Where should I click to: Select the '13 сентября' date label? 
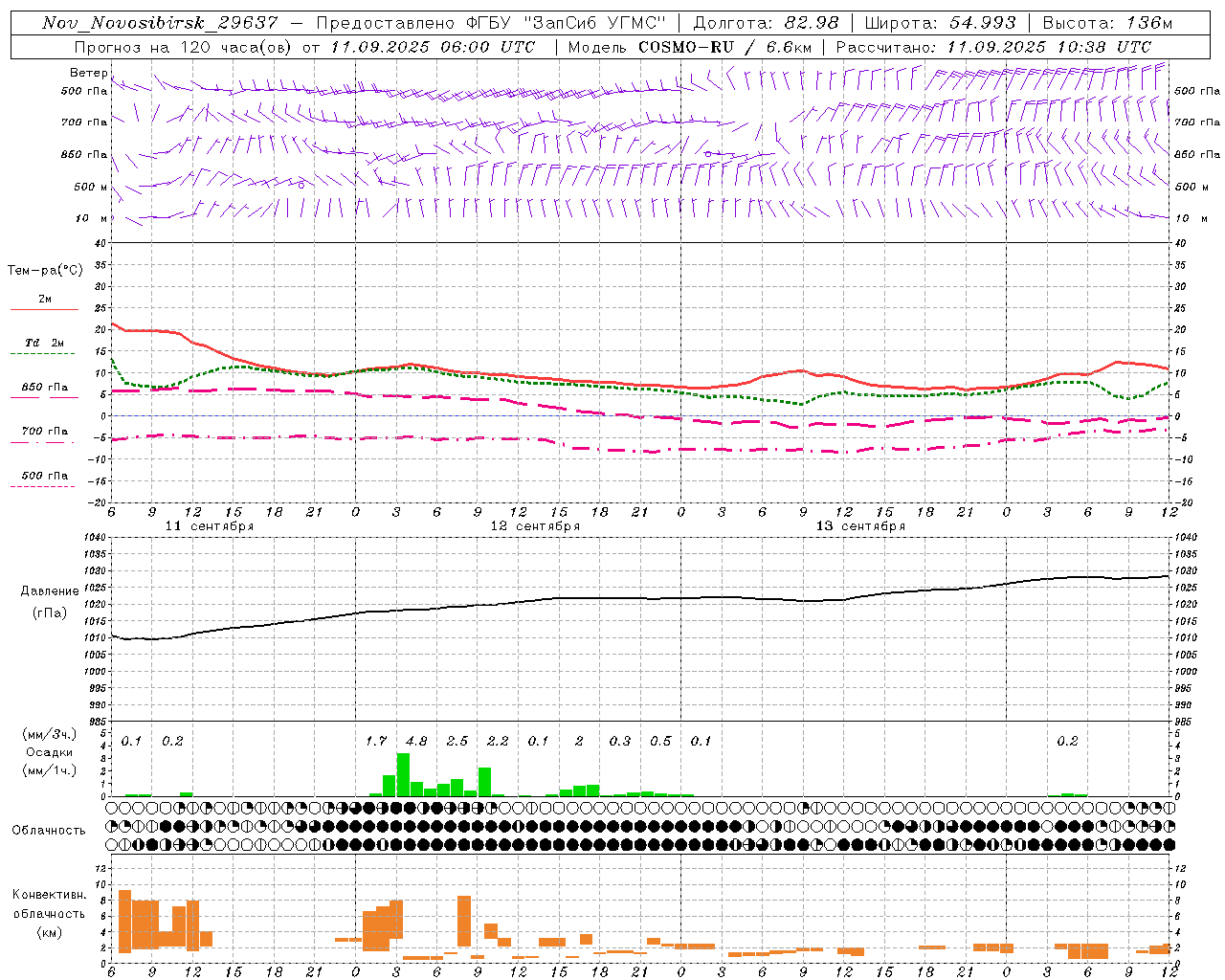860,526
